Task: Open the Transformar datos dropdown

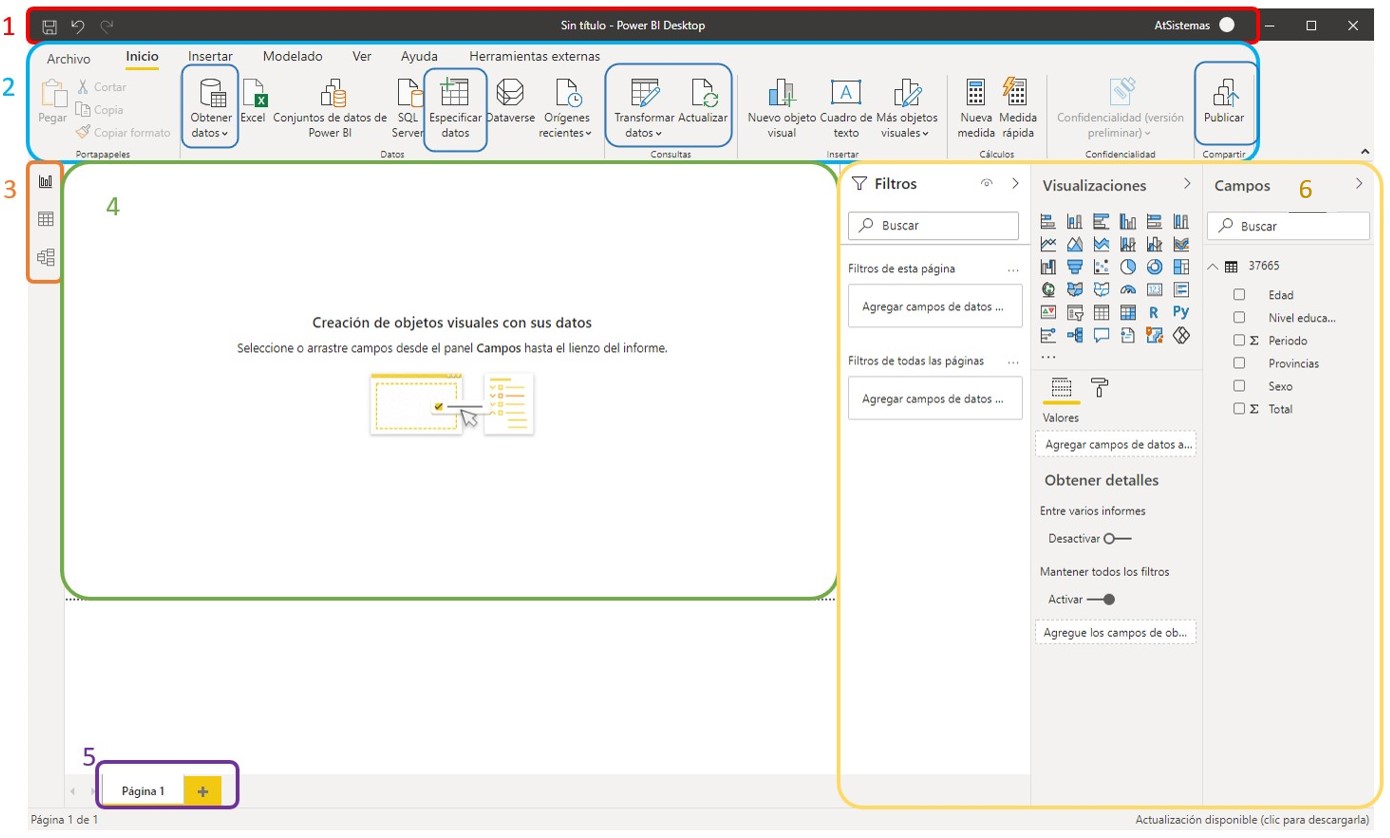Action: coord(644,108)
